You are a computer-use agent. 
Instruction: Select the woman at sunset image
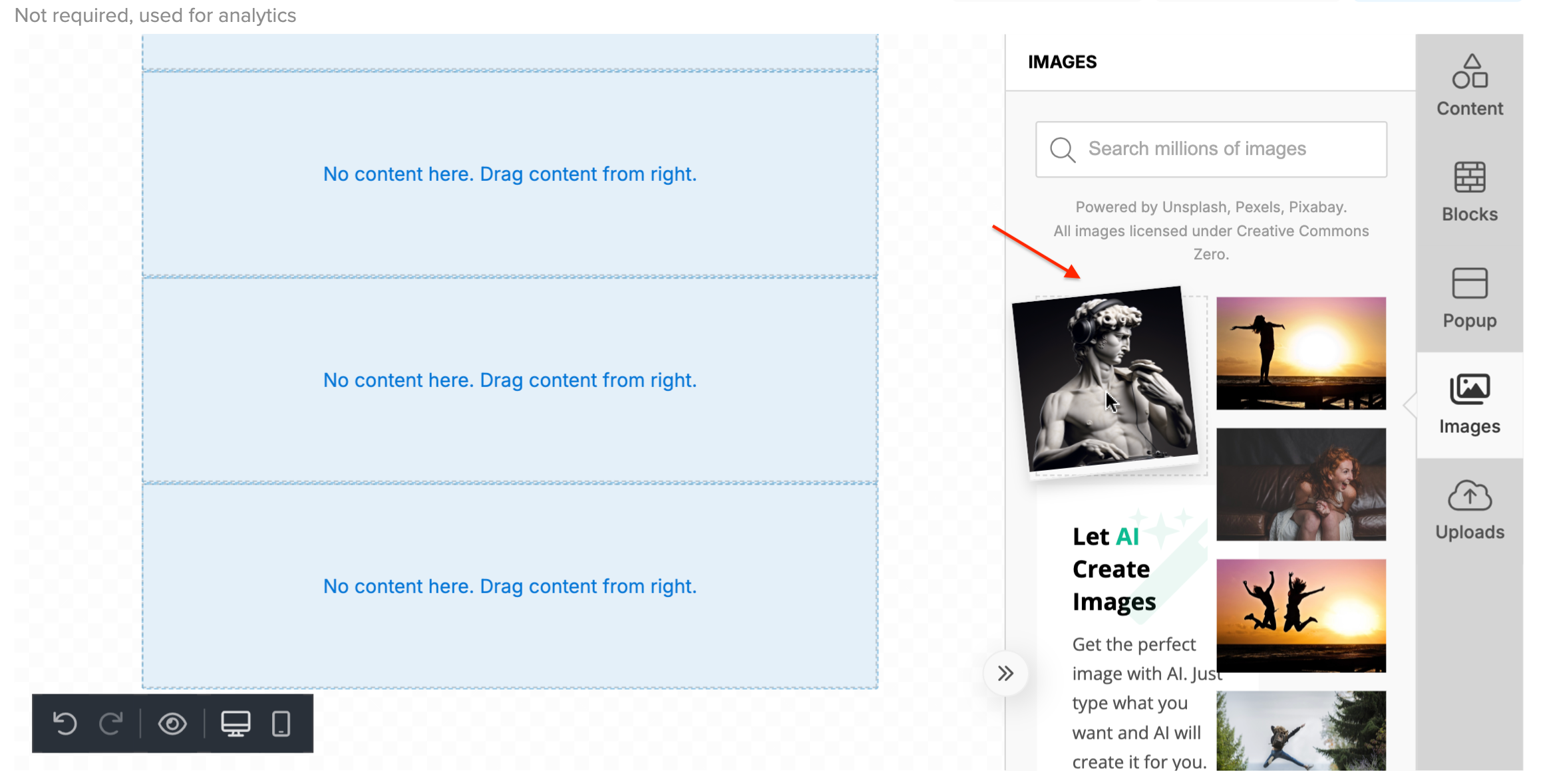coord(1301,353)
